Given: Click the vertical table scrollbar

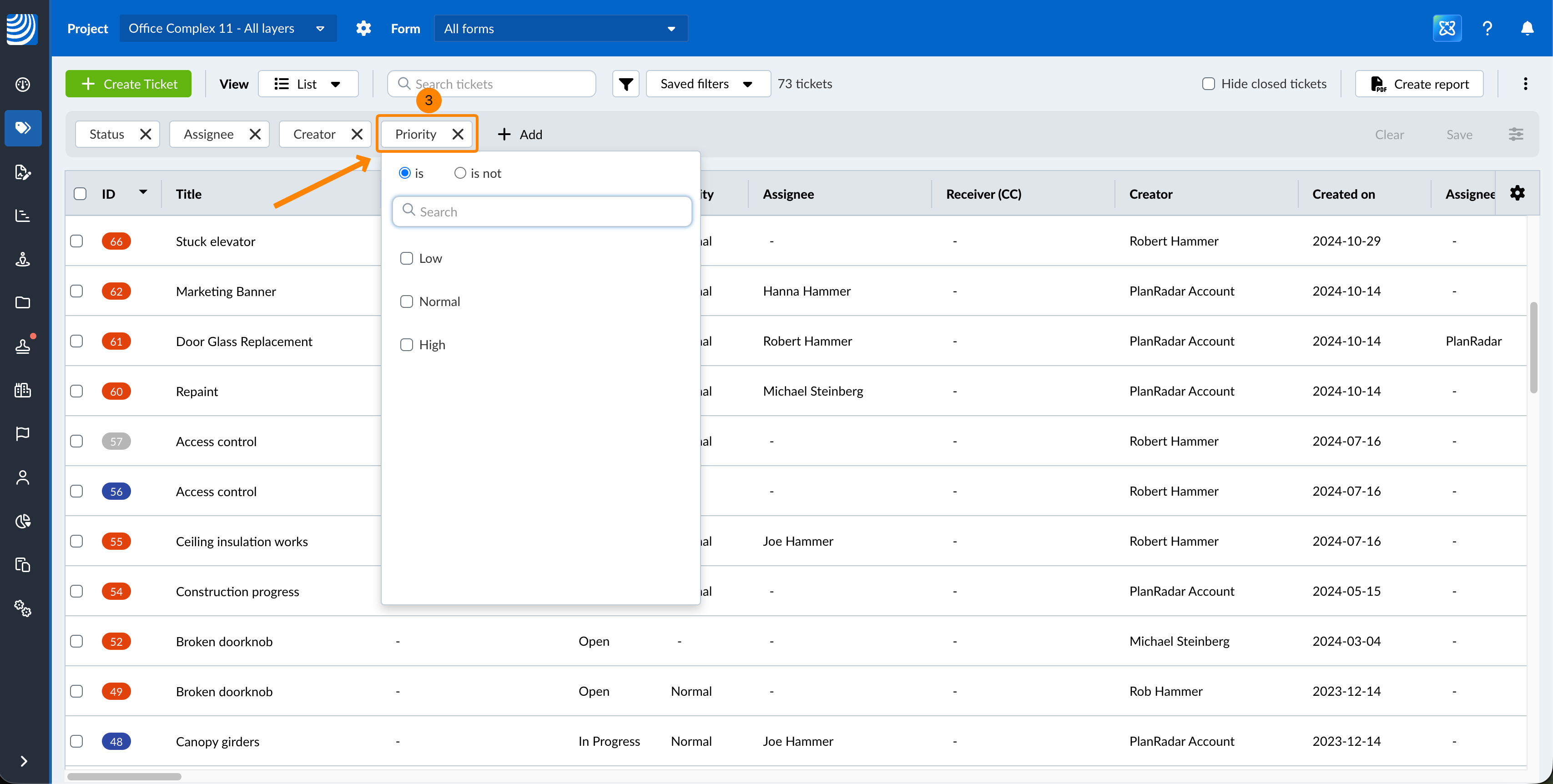Looking at the screenshot, I should coord(1533,347).
